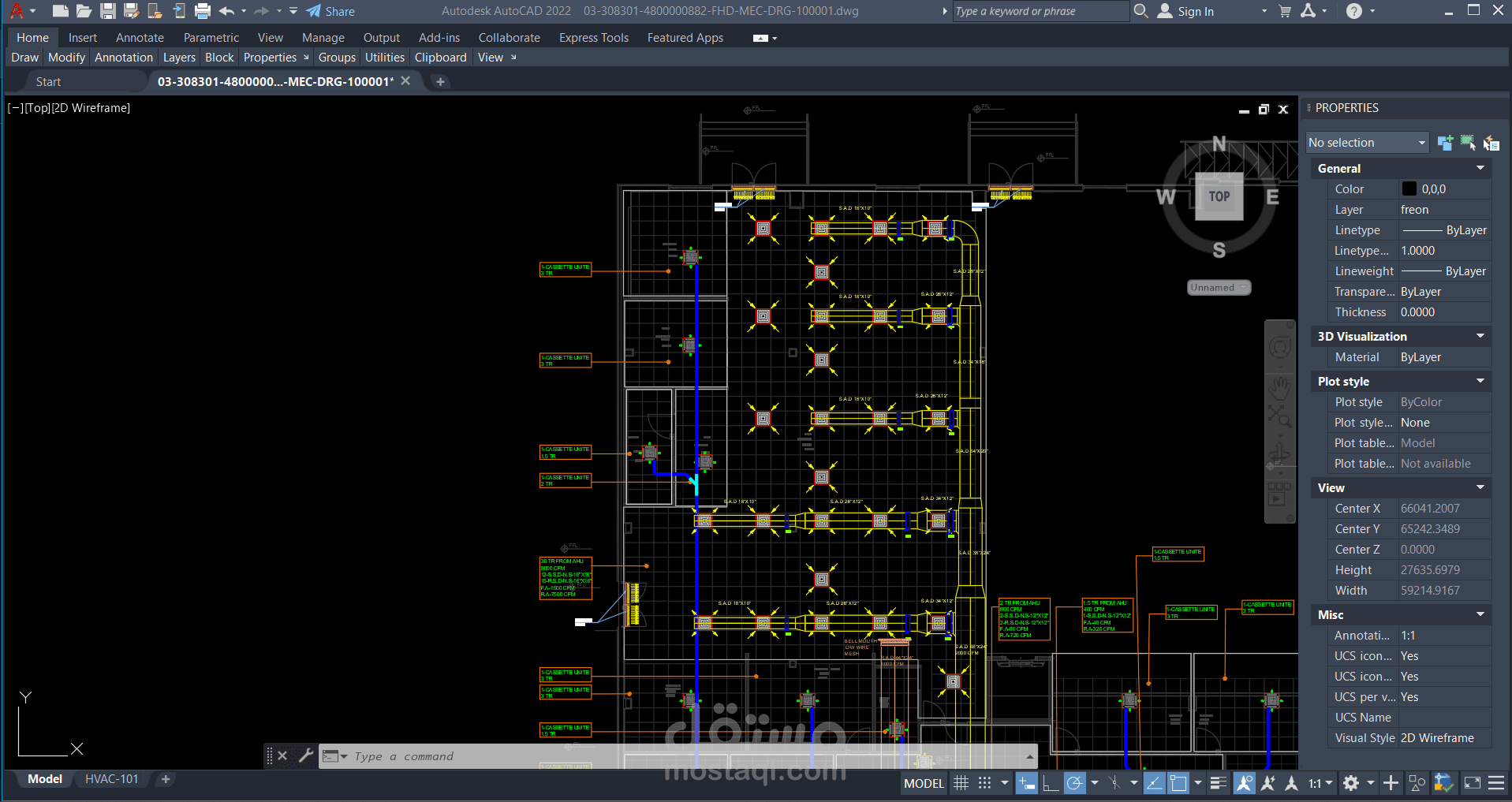Expand the Layers ribbon panel

(x=179, y=58)
